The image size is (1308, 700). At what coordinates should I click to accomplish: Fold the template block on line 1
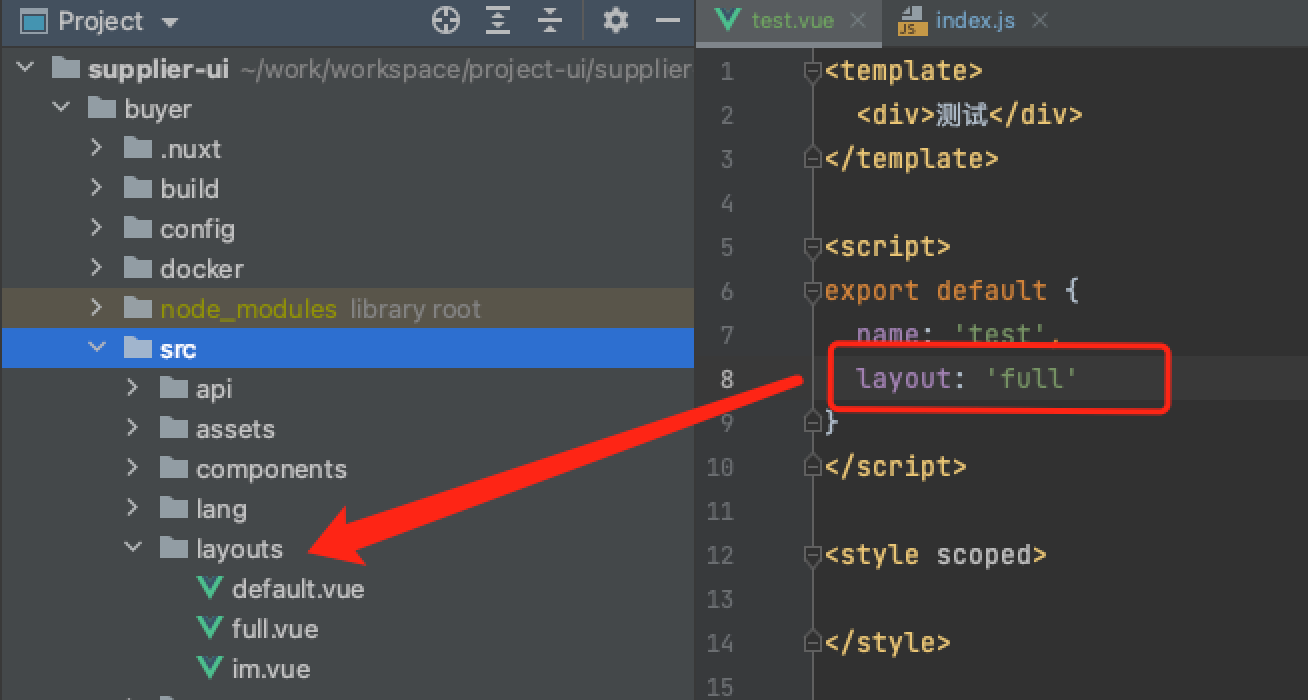click(x=813, y=71)
